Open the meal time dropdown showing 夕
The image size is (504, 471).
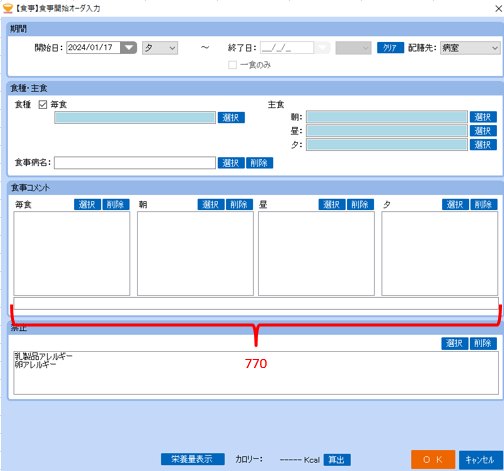[160, 48]
